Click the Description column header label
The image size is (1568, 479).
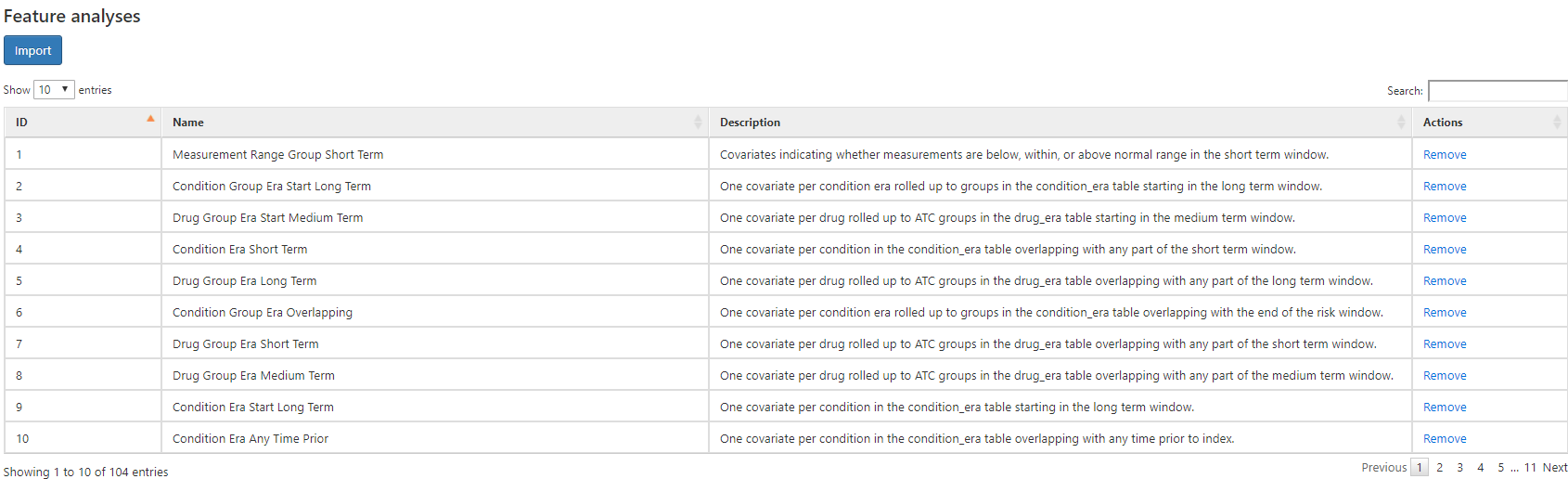click(x=750, y=123)
